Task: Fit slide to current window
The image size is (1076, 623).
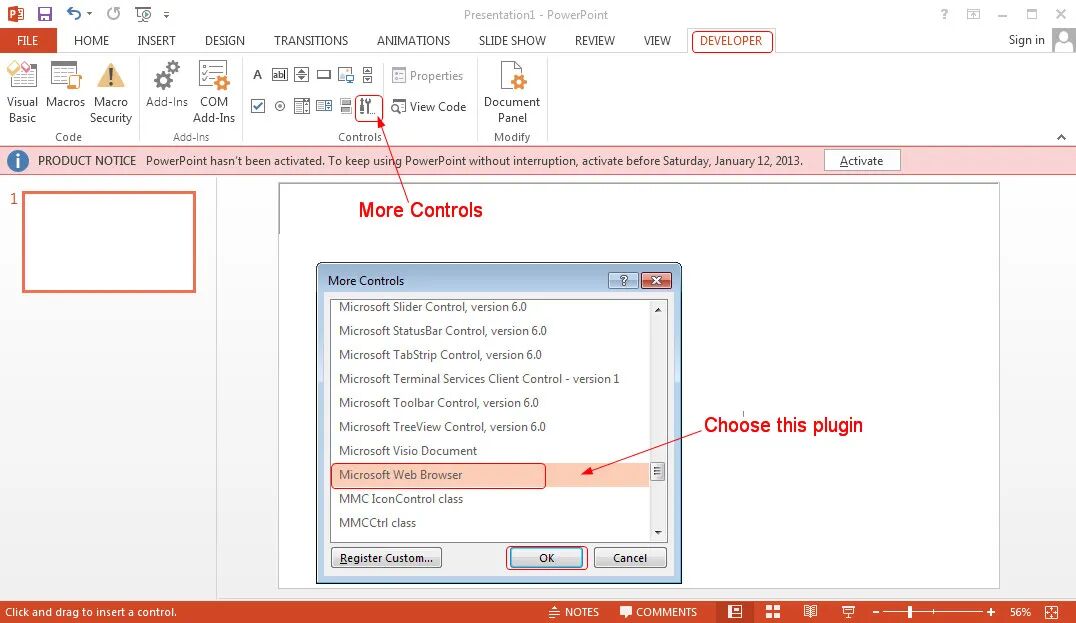Action: [1051, 612]
